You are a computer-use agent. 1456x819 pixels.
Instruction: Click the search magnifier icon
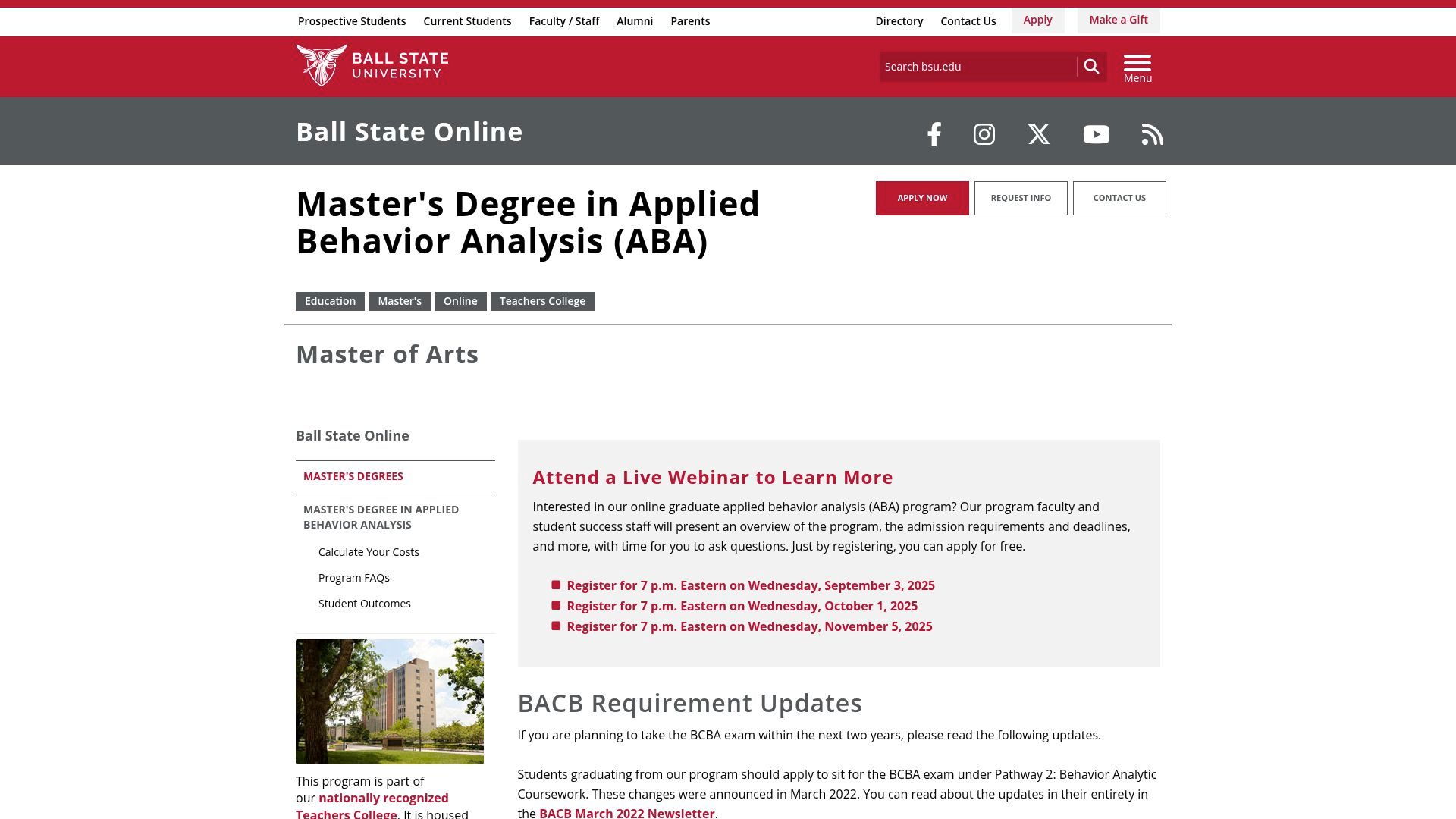(x=1092, y=66)
